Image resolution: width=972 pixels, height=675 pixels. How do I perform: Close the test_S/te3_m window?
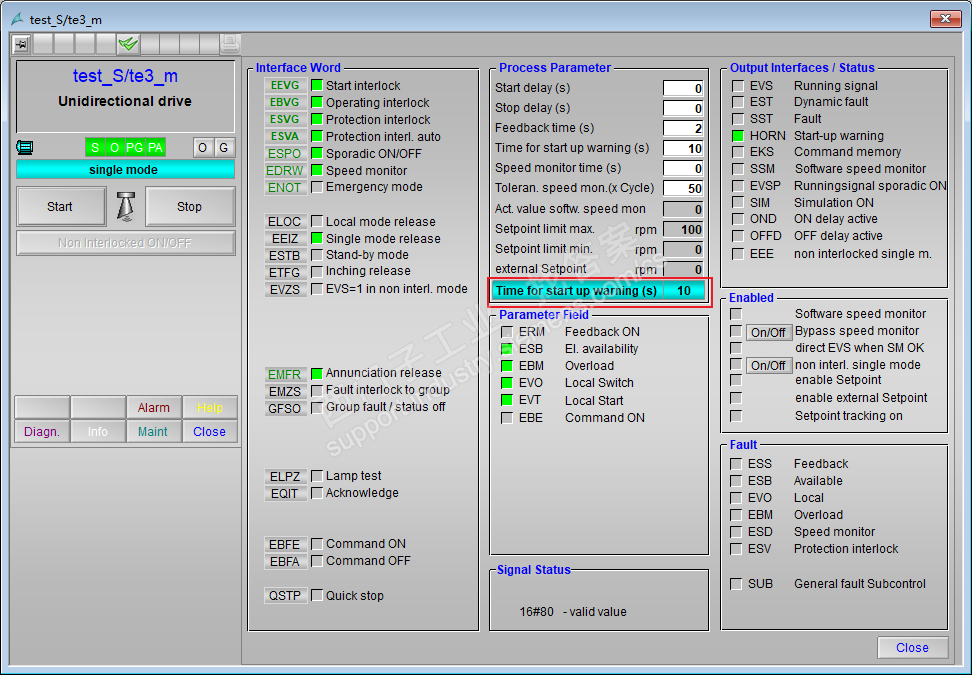coord(945,19)
